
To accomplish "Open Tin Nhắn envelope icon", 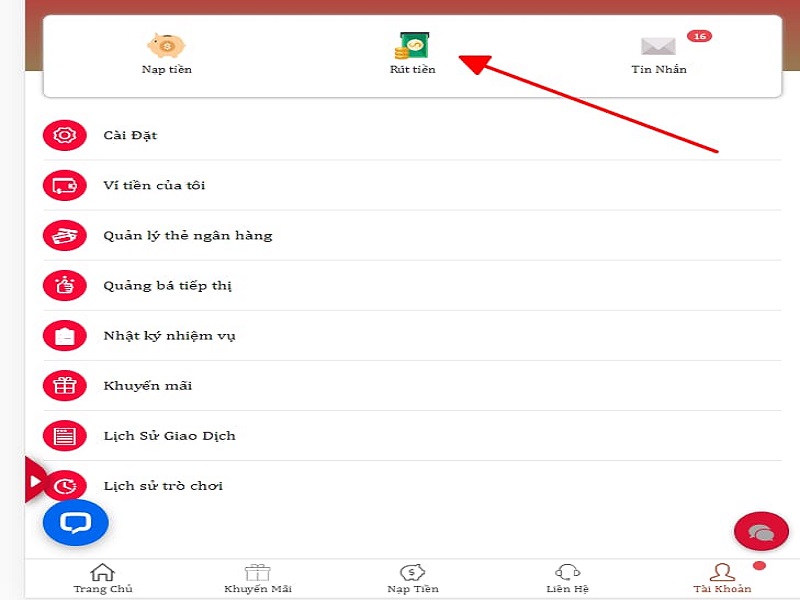I will (658, 47).
